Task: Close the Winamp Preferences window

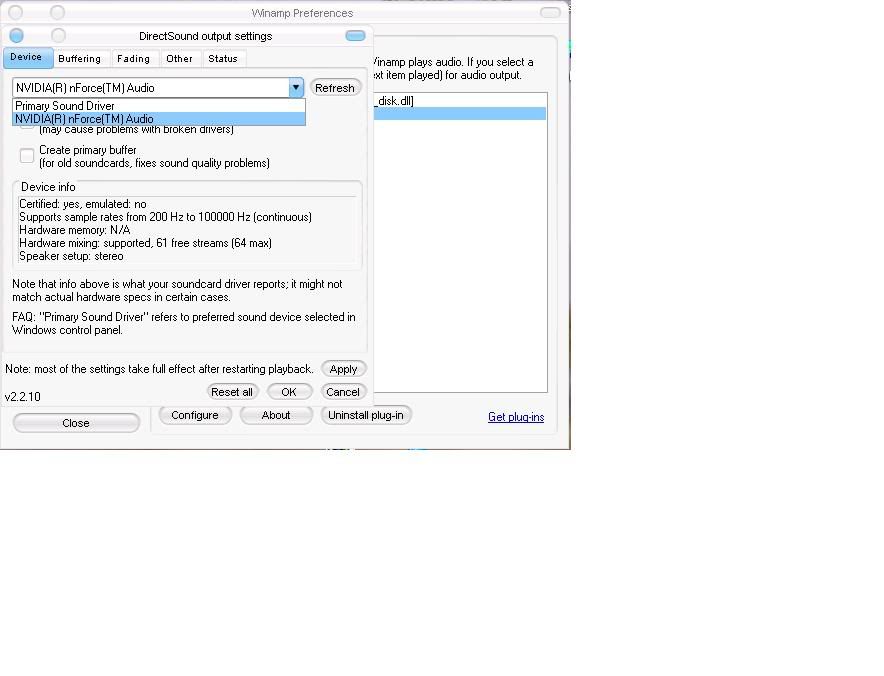Action: tap(76, 423)
